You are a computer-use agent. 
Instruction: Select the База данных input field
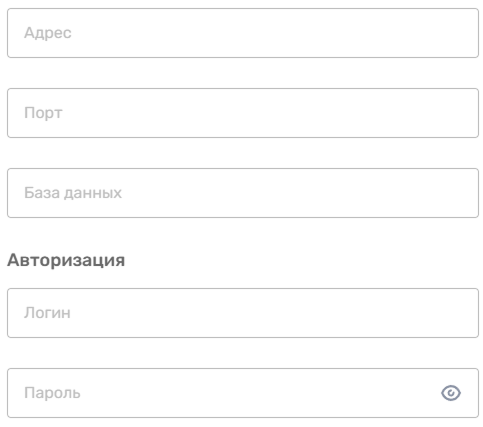point(243,193)
